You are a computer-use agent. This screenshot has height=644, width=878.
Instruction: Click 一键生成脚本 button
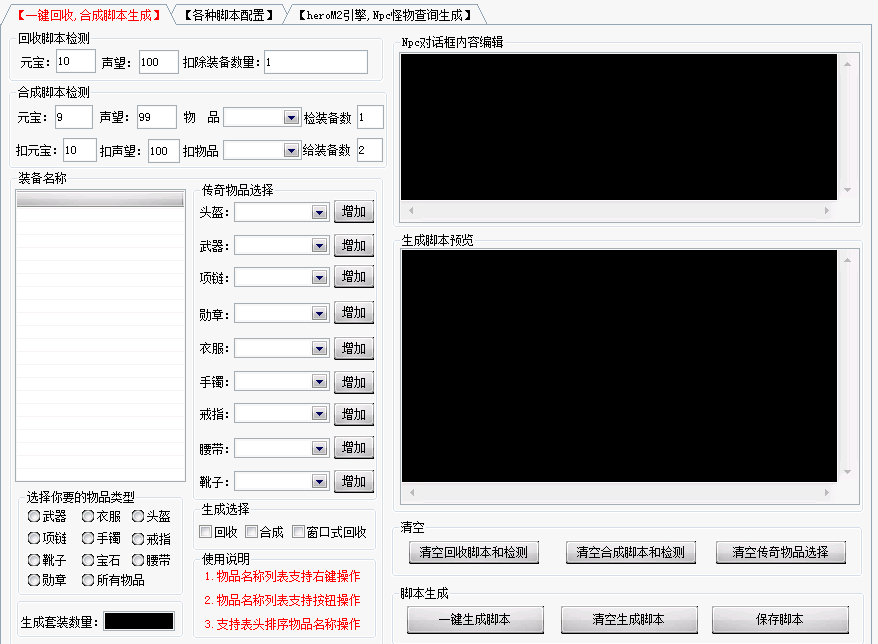coord(475,619)
